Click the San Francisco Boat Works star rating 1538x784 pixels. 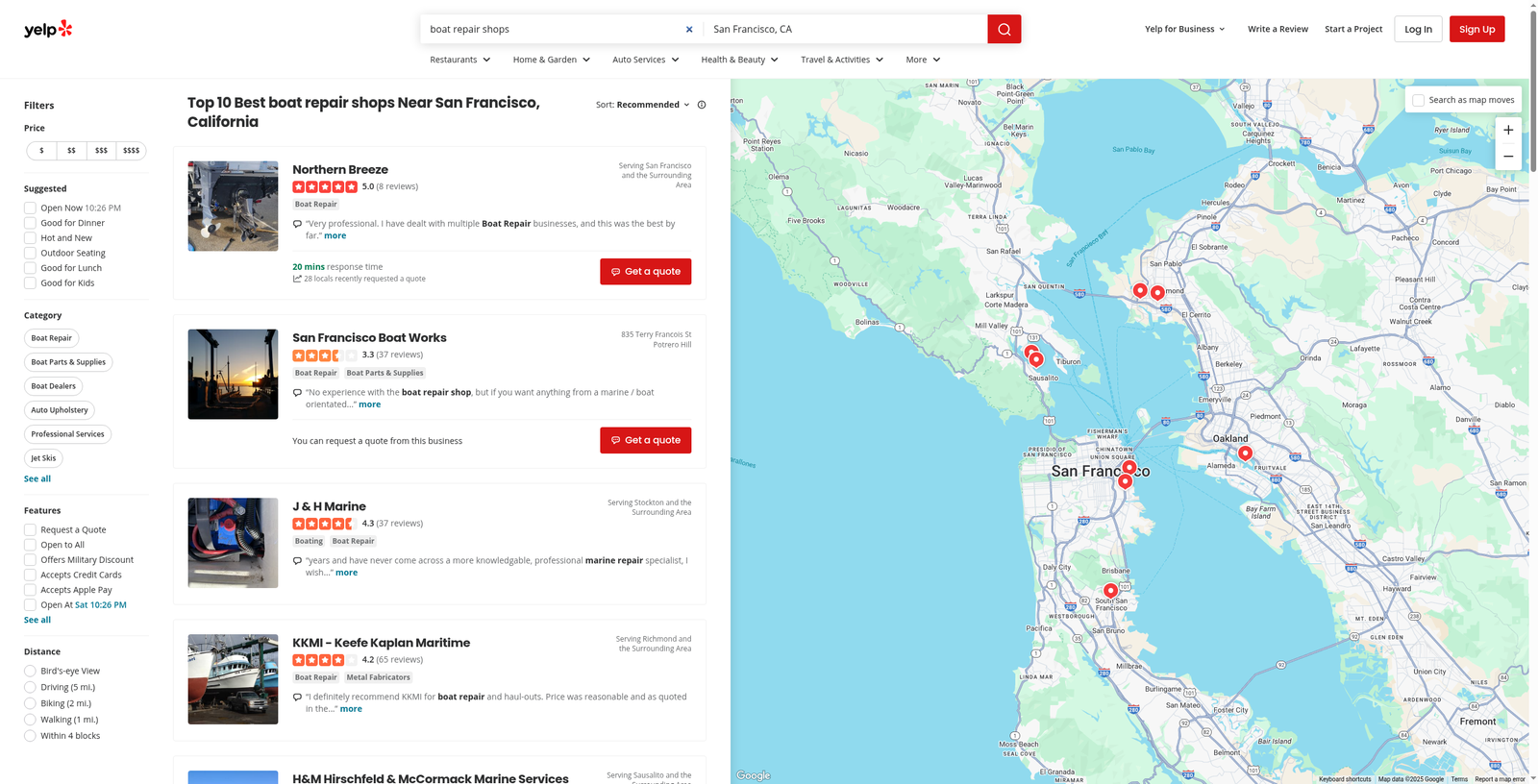(325, 355)
